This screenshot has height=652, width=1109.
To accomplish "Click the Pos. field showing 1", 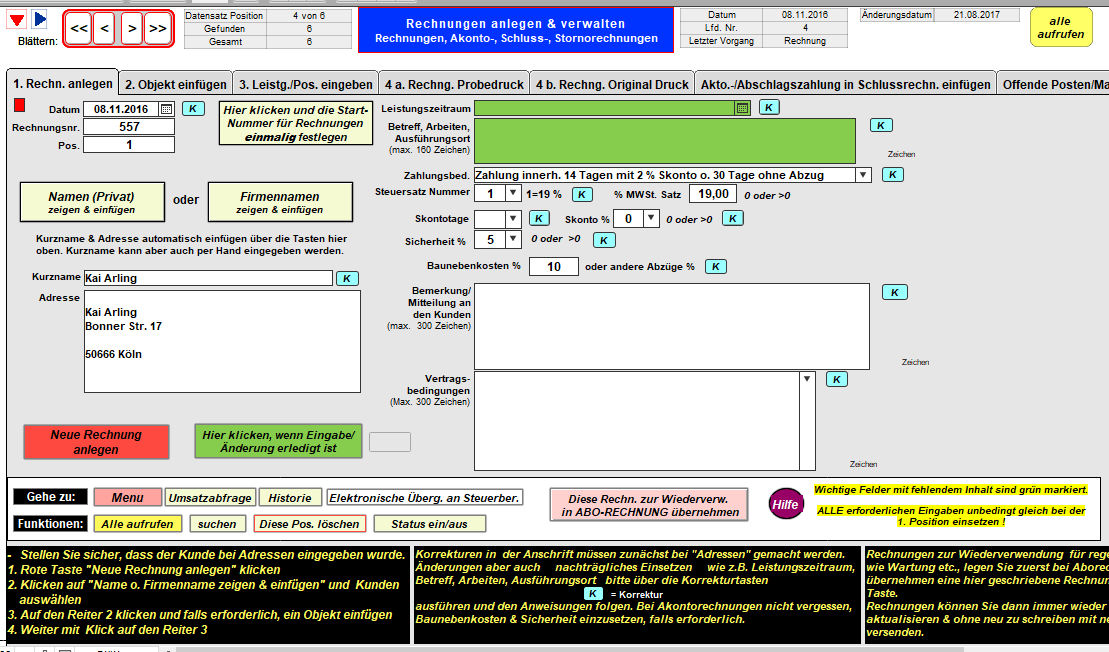I will (129, 144).
